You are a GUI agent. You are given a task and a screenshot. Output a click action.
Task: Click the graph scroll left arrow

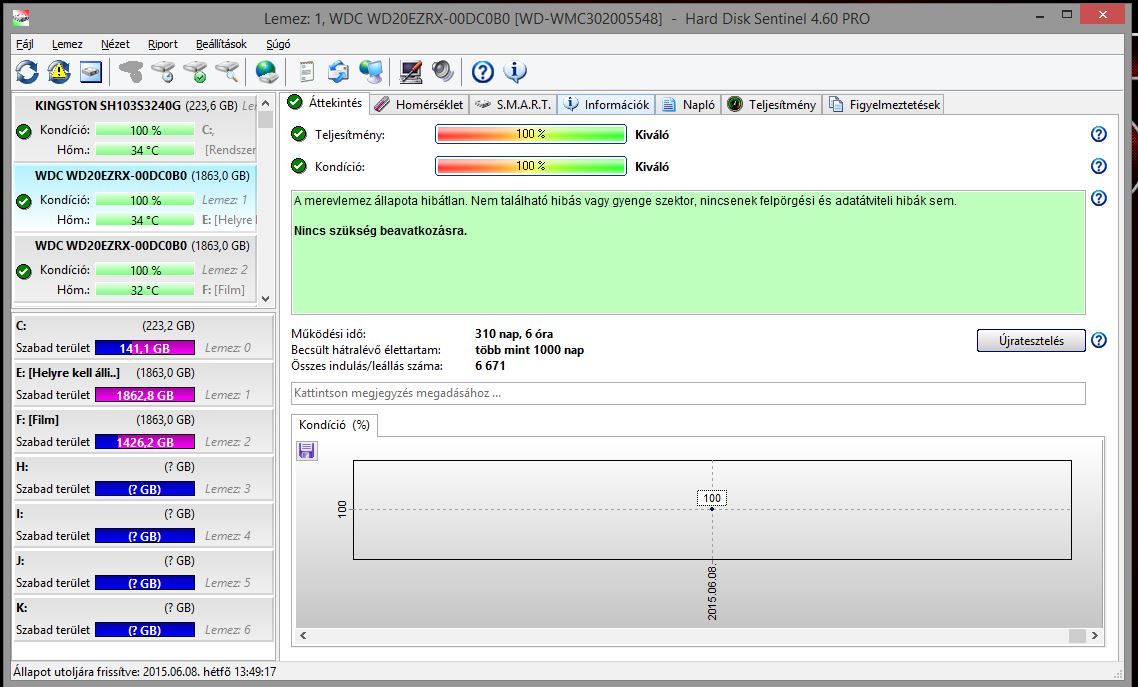click(x=303, y=635)
